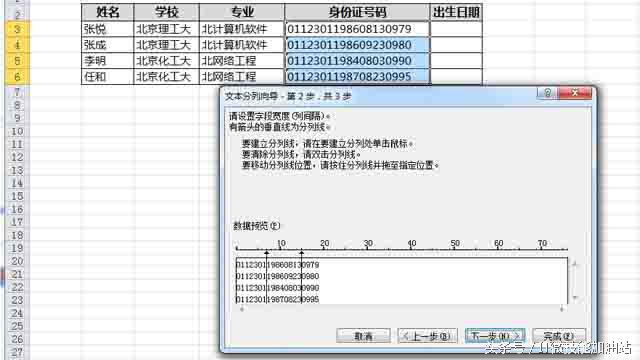Select row header 6
The height and width of the screenshot is (360, 640).
coord(17,76)
